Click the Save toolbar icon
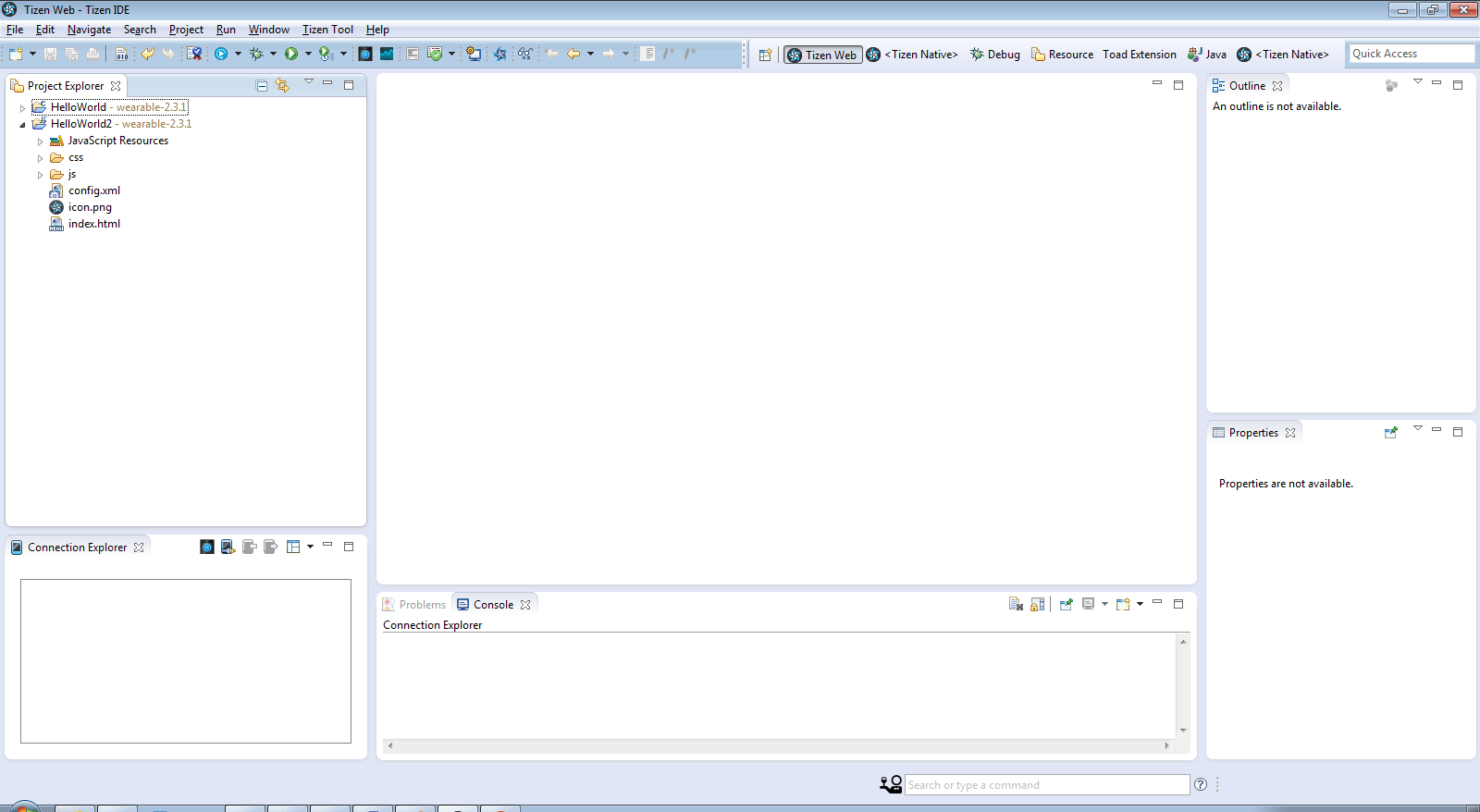1480x812 pixels. (50, 54)
